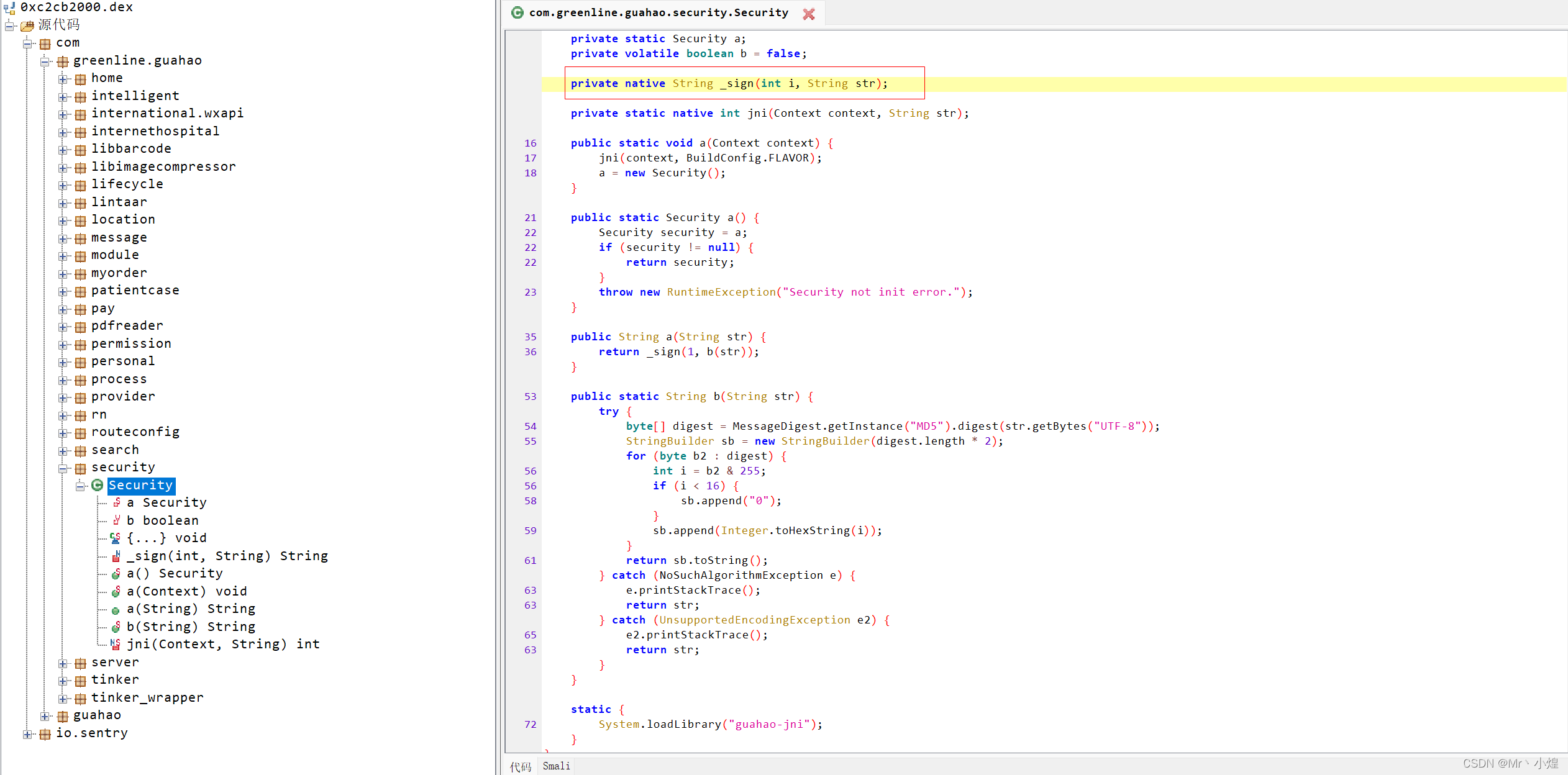Viewport: 1568px width, 775px height.
Task: Click the a(Context) void method icon
Action: point(116,591)
